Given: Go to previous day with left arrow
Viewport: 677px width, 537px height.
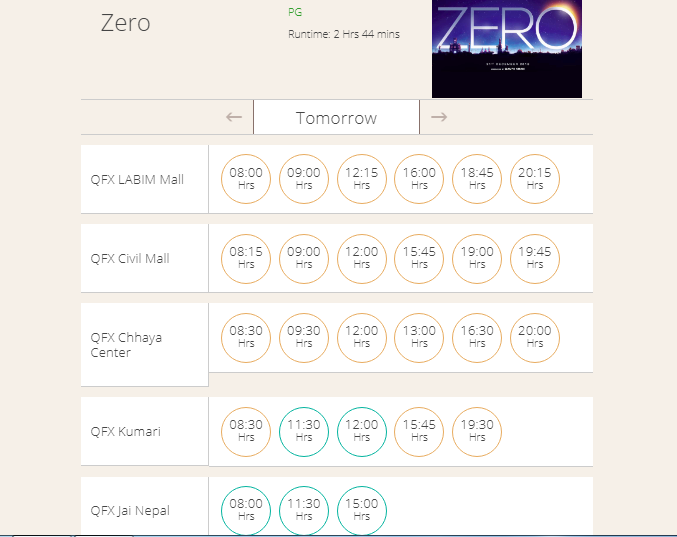Looking at the screenshot, I should pyautogui.click(x=234, y=117).
